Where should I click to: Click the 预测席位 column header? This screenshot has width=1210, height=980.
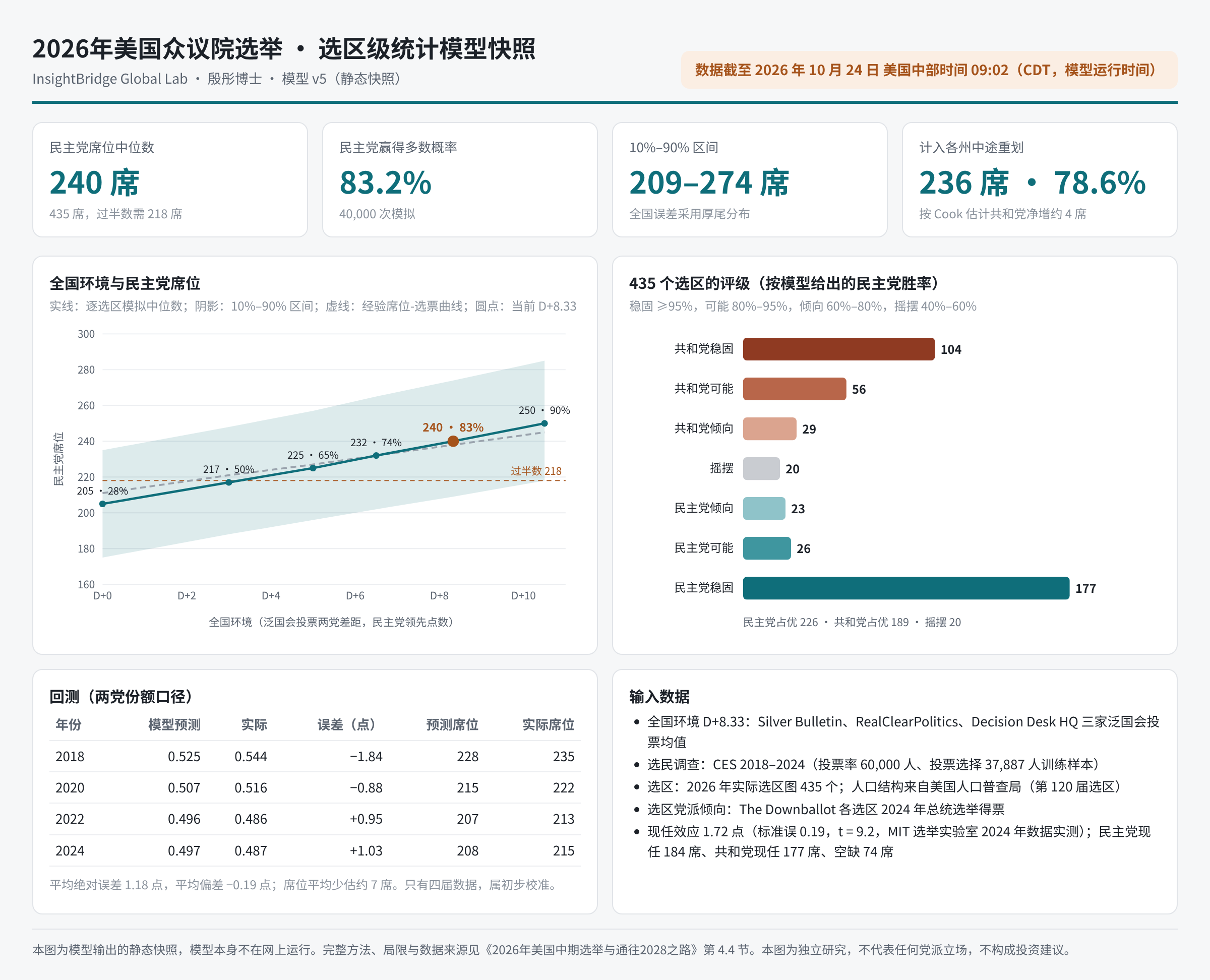pyautogui.click(x=452, y=724)
